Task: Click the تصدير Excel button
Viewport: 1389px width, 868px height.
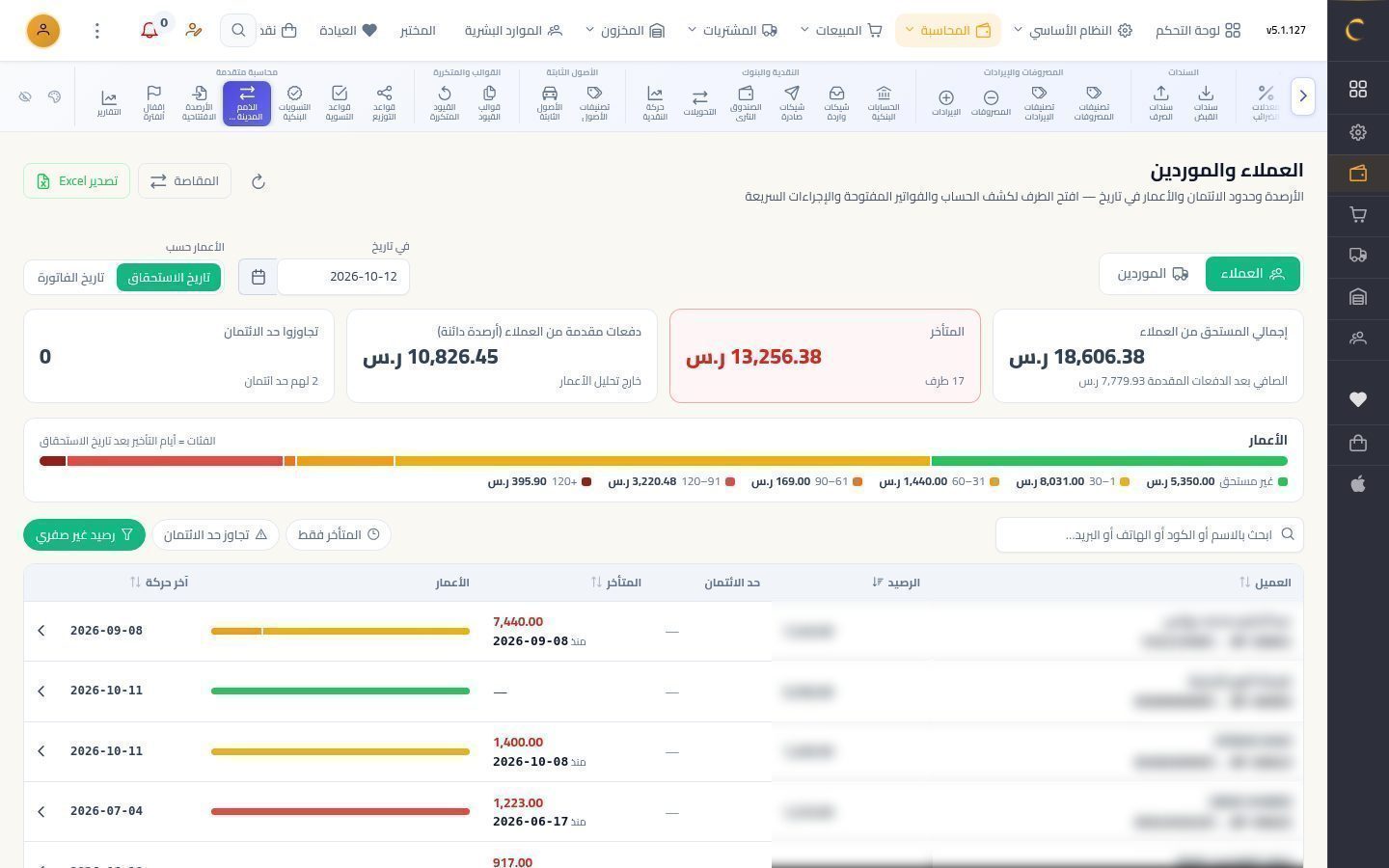Action: click(77, 181)
